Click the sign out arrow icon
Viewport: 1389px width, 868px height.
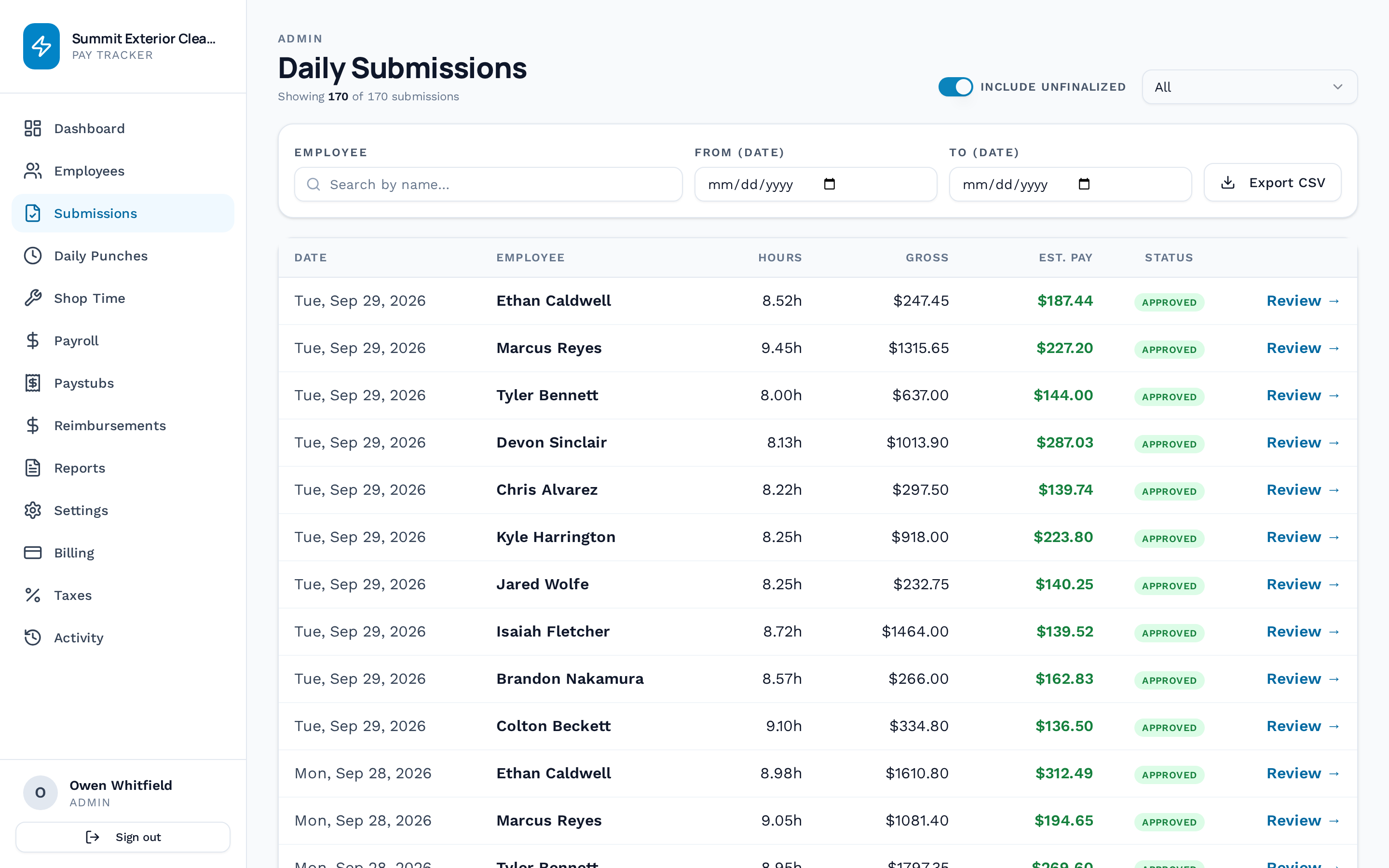coord(93,837)
